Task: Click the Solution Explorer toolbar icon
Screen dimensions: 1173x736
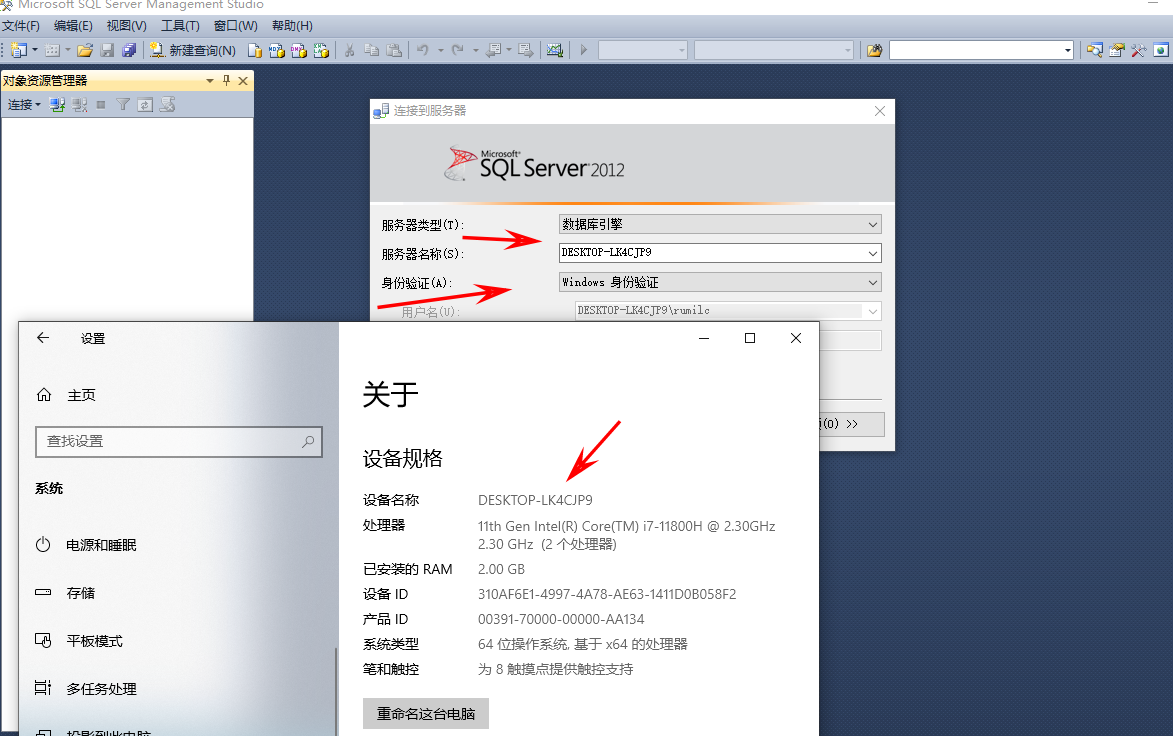Action: (x=1094, y=50)
